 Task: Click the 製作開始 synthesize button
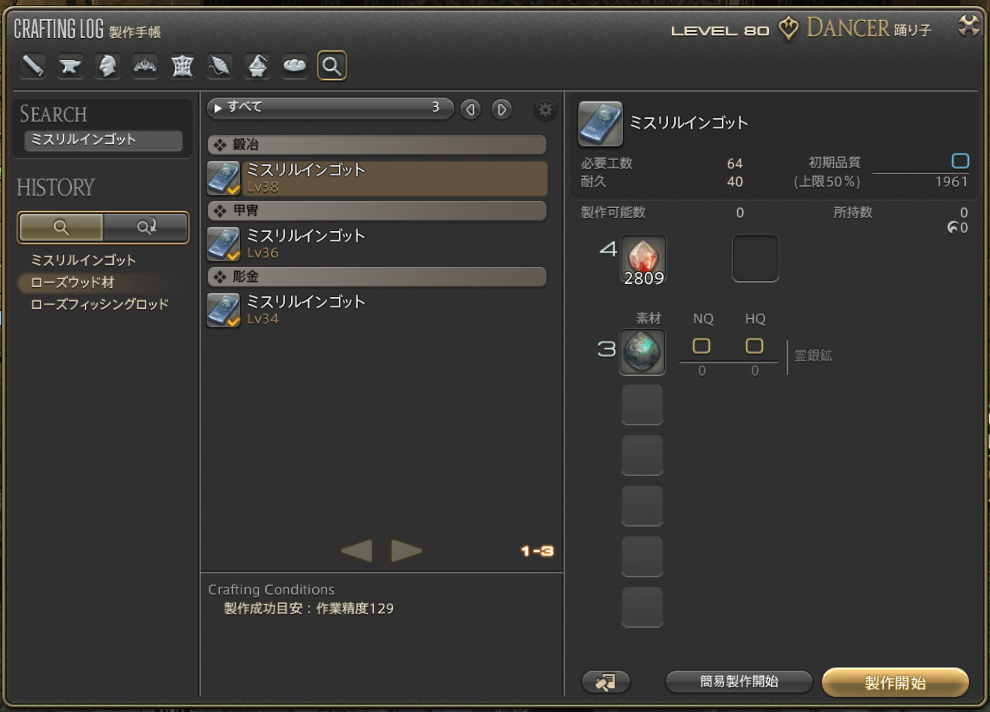click(x=895, y=682)
